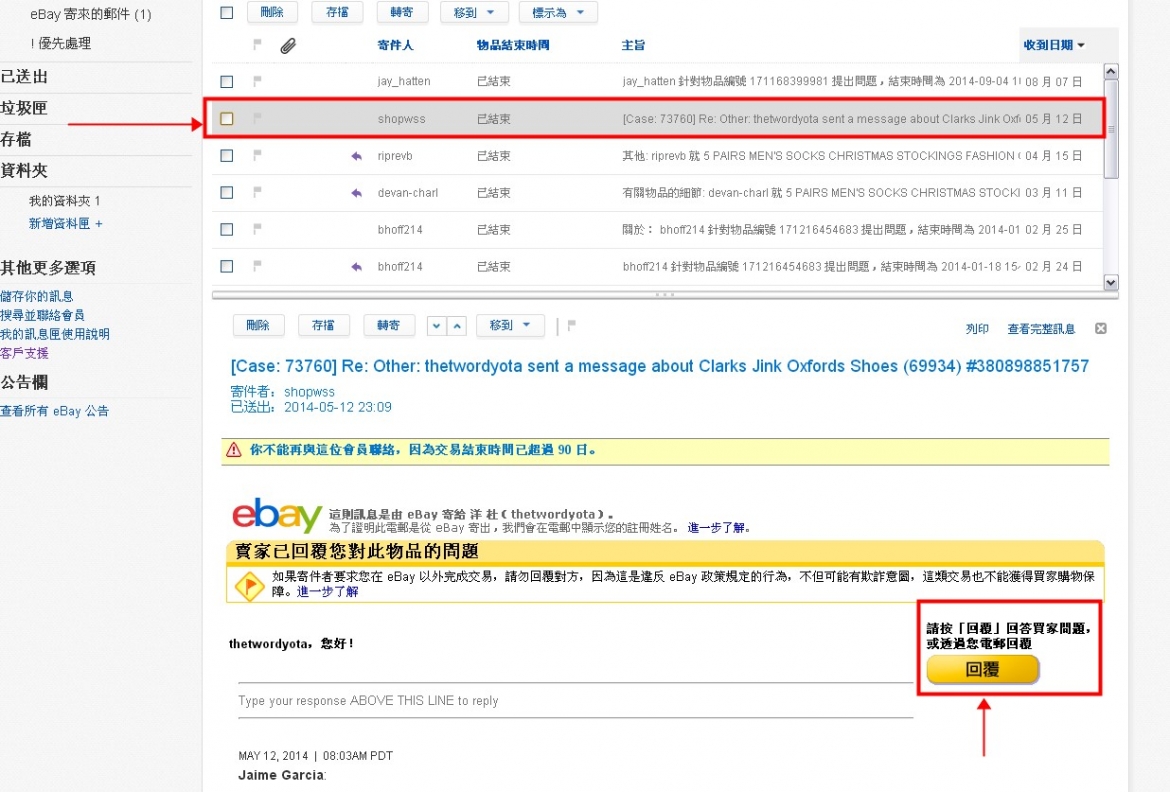Check the select-all messages checkbox
This screenshot has height=792, width=1170.
click(x=227, y=13)
